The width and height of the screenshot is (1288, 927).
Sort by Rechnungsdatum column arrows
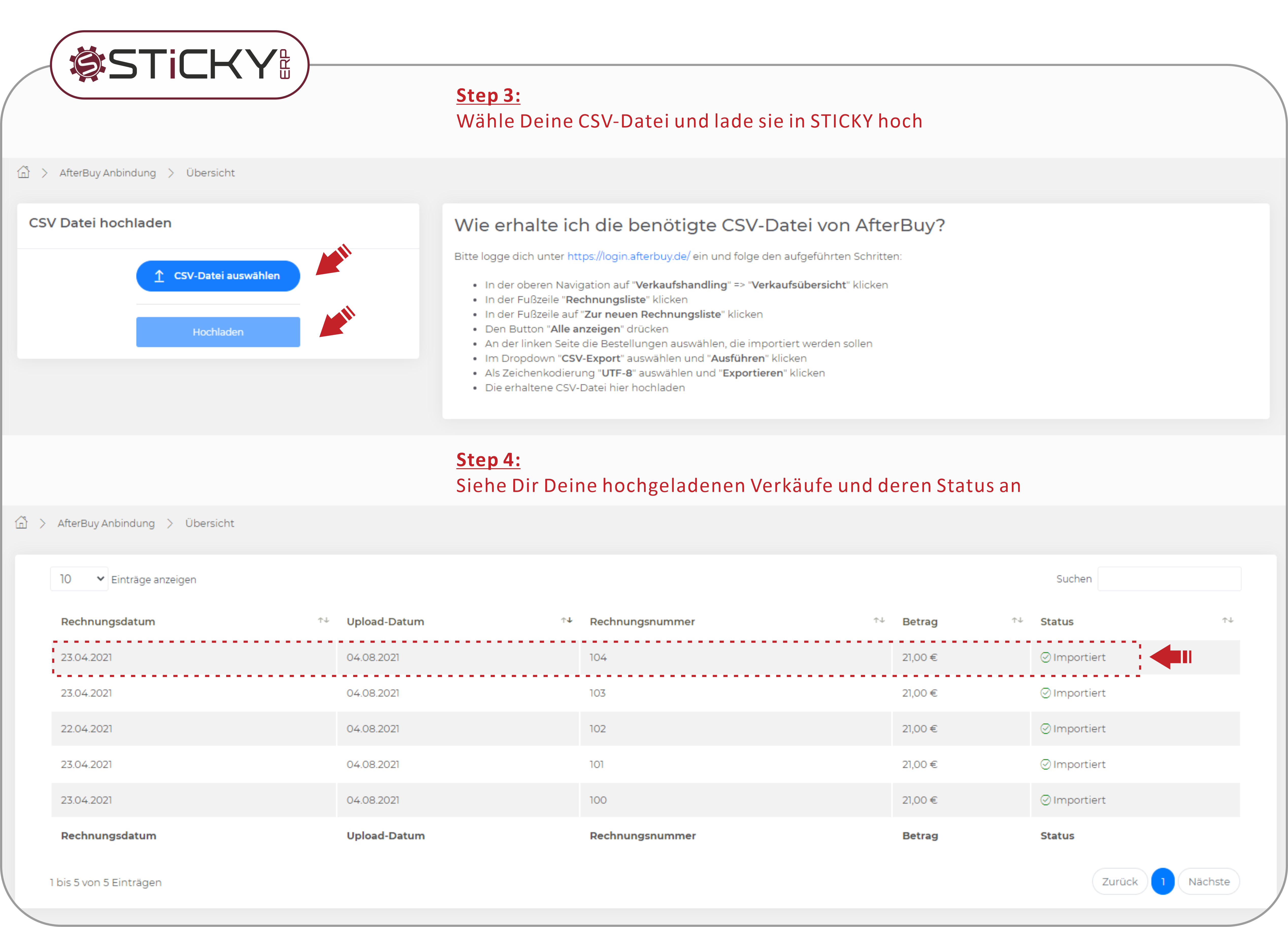coord(324,620)
